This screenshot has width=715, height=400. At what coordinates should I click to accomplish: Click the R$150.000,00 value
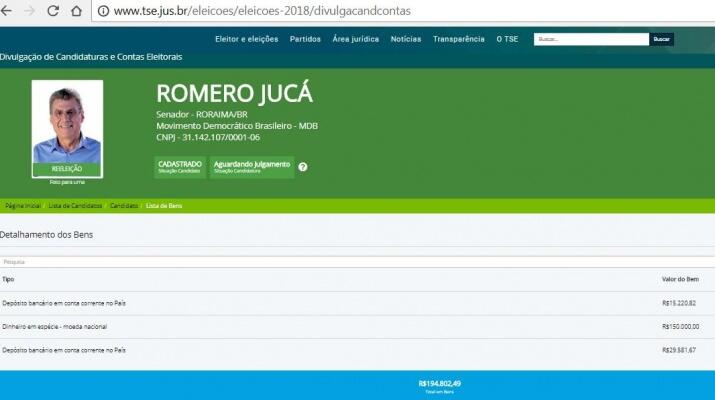click(681, 327)
